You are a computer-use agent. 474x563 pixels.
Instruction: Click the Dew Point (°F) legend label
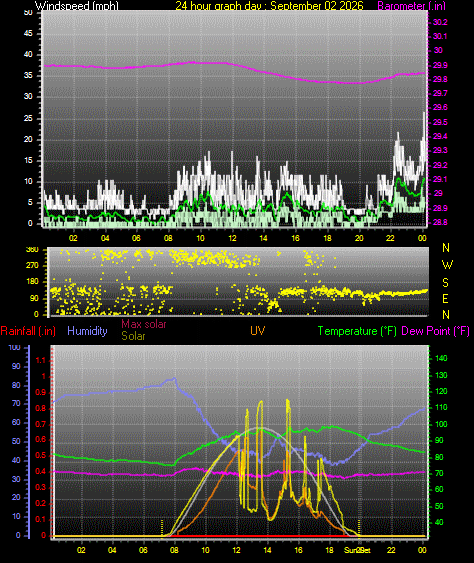pos(436,331)
